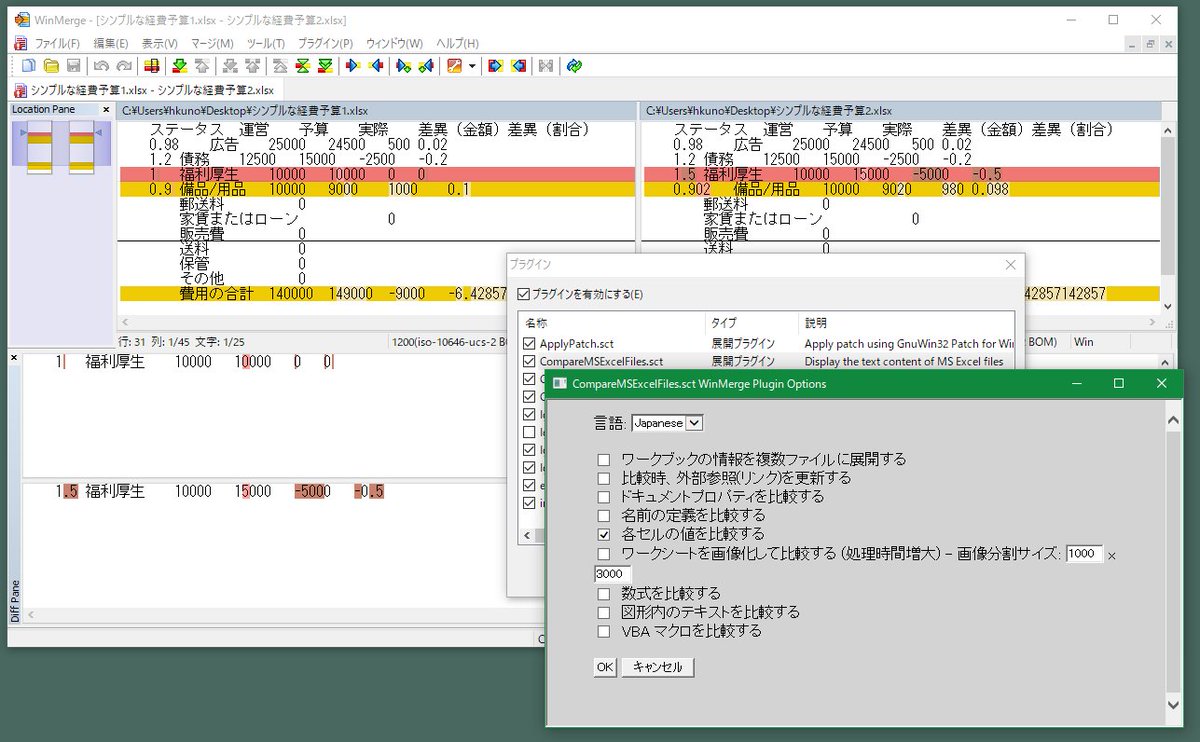This screenshot has height=742, width=1200.
Task: Open the ファイル(F) menu
Action: [57, 44]
